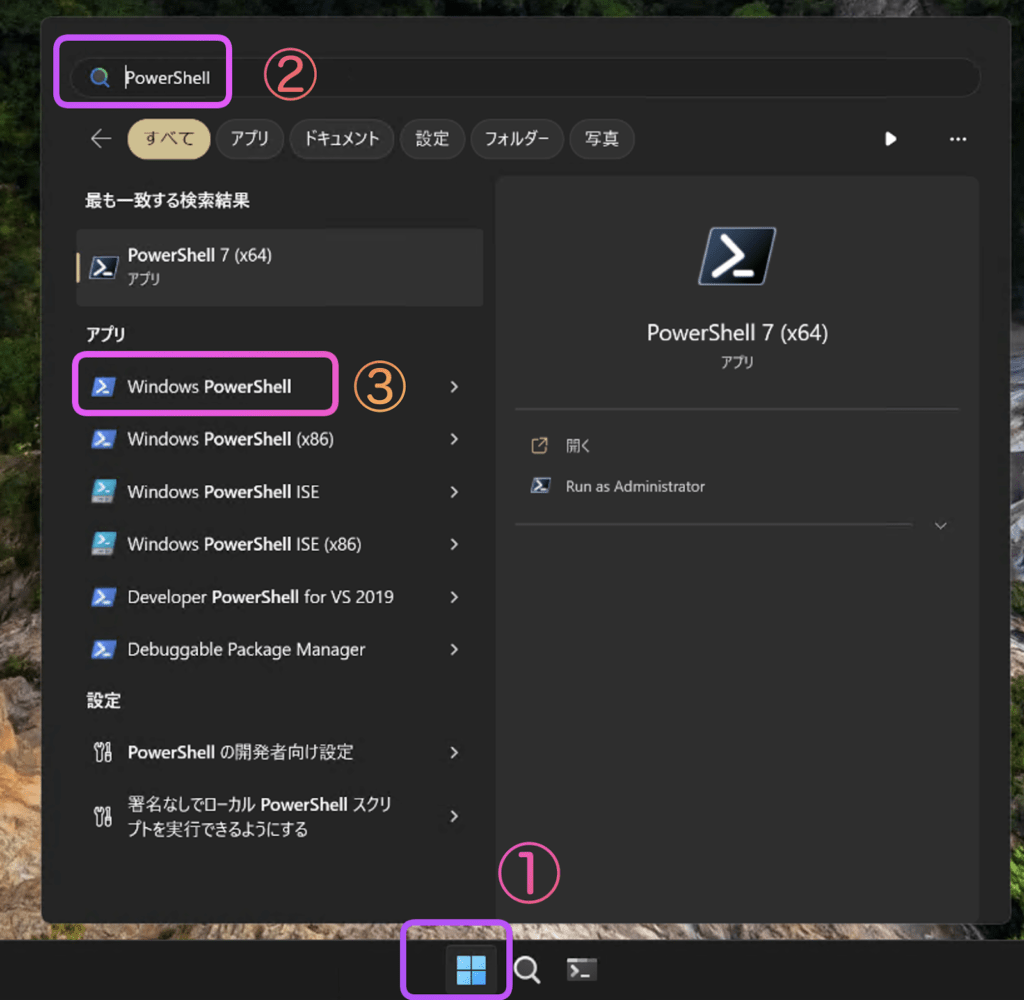
Task: Click the Debuggable Package Manager icon
Action: tap(103, 650)
